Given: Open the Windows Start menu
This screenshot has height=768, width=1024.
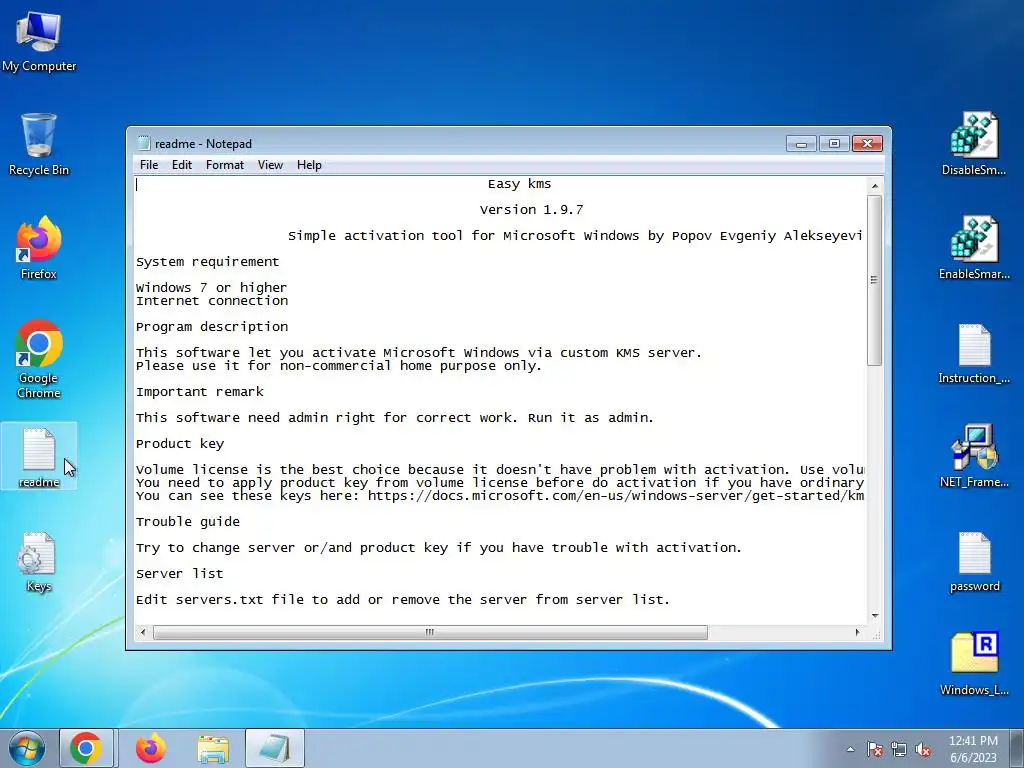Looking at the screenshot, I should 27,748.
